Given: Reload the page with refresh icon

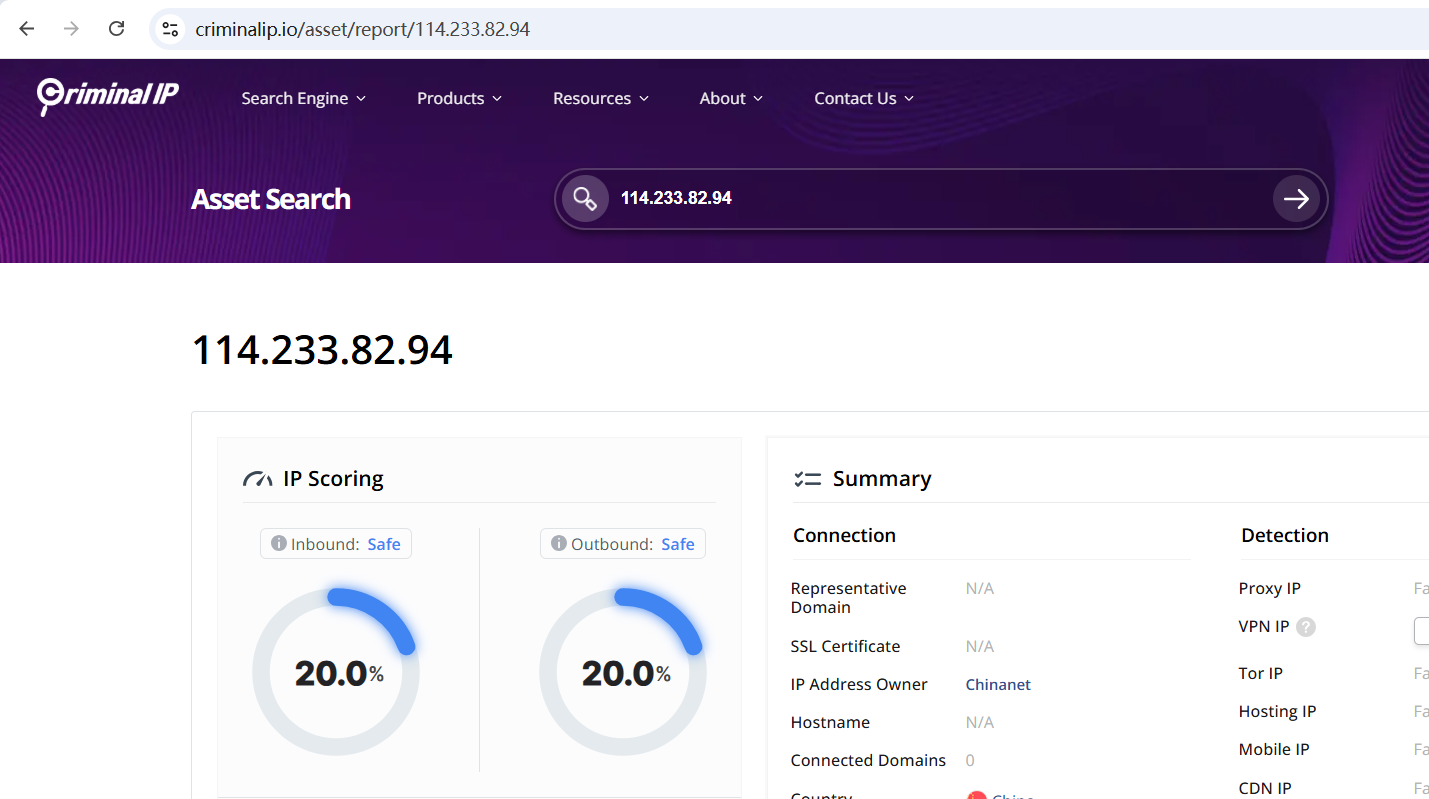Looking at the screenshot, I should coord(116,29).
